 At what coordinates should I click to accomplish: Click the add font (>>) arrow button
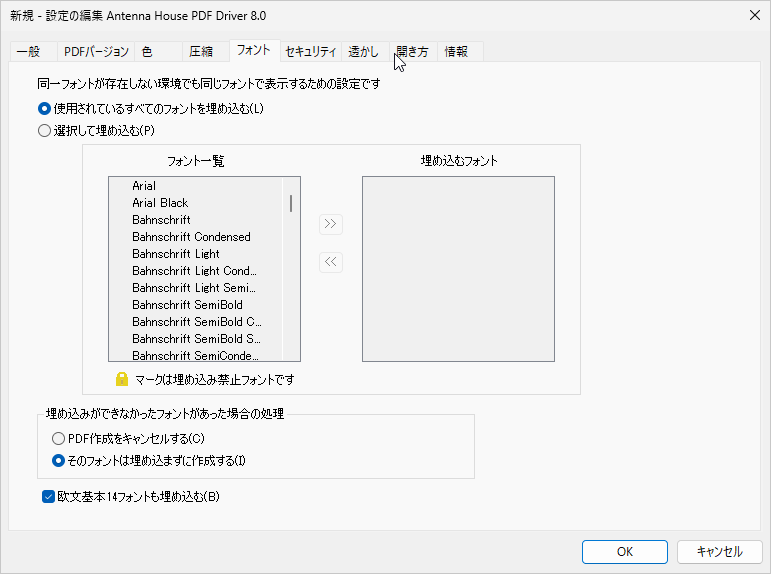330,224
